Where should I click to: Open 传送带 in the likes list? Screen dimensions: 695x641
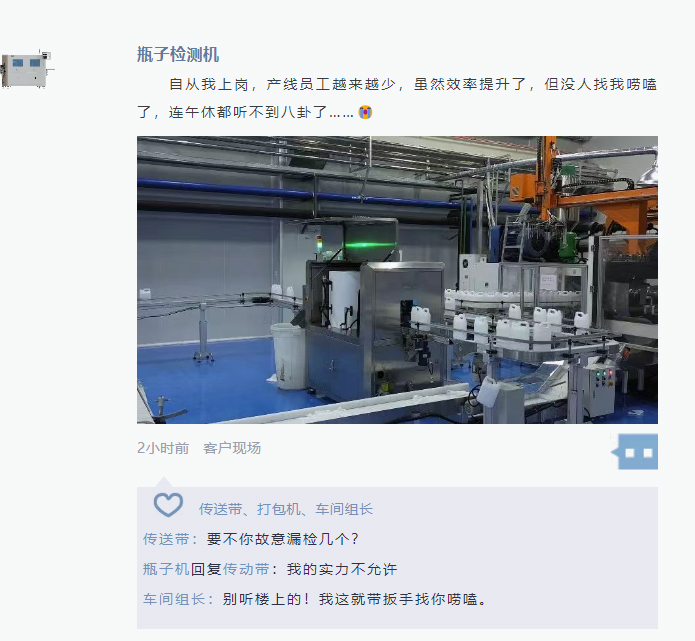pyautogui.click(x=220, y=509)
